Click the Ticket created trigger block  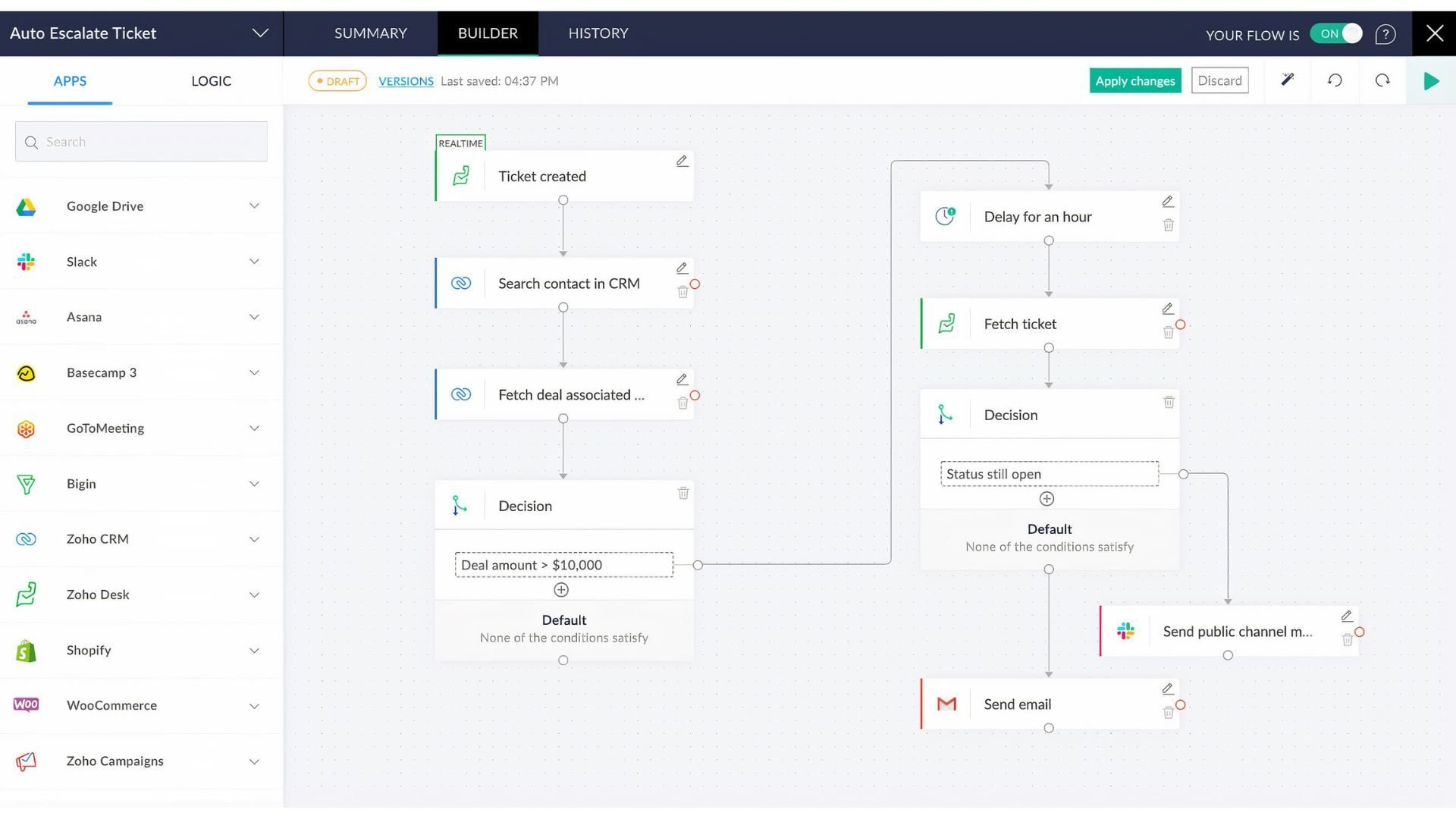[564, 176]
